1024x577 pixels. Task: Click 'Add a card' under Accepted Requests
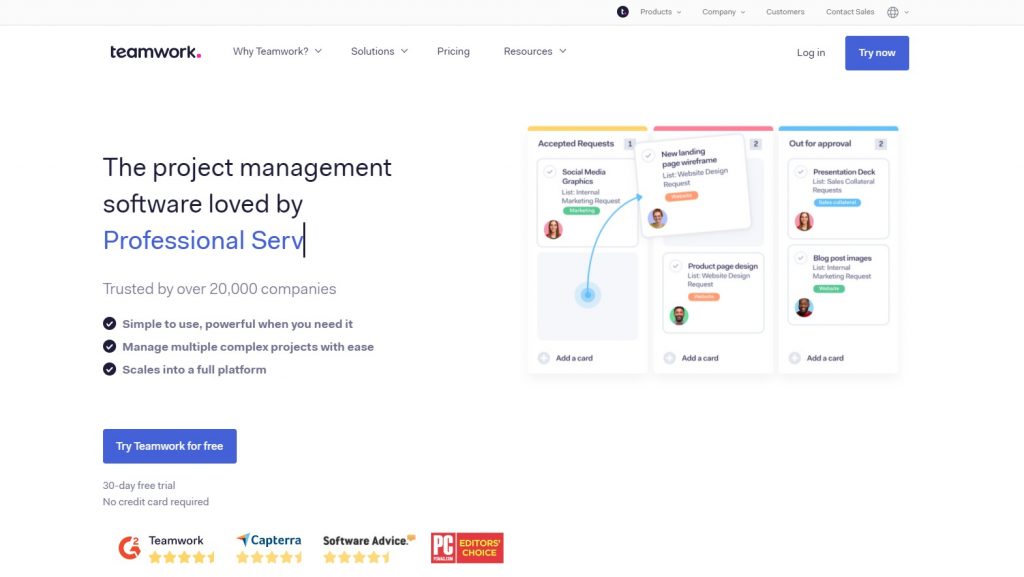(x=574, y=358)
